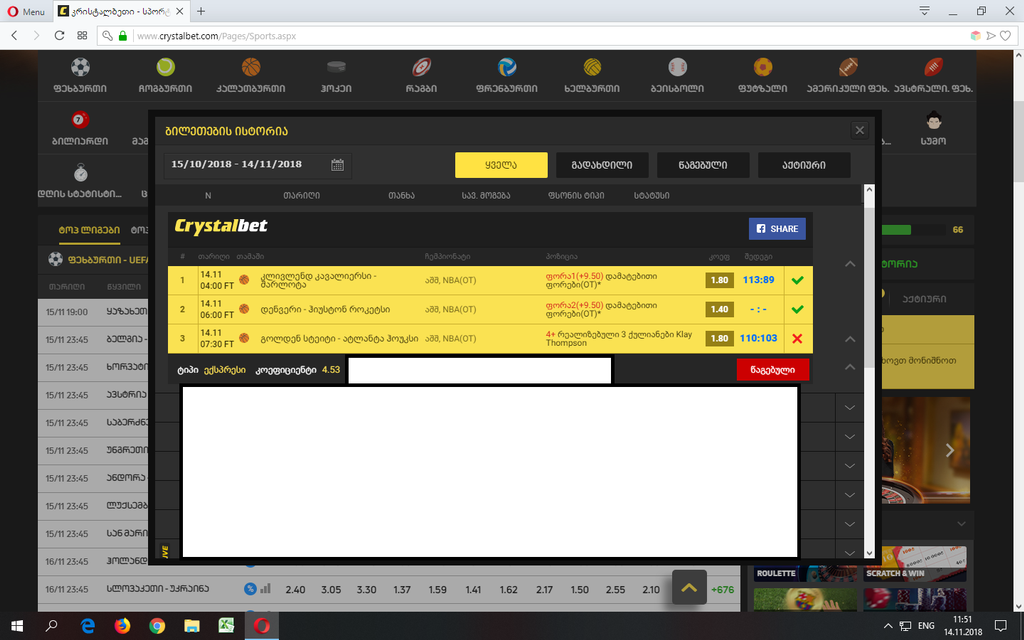The image size is (1024, 640).
Task: Select the handball sport icon
Action: (x=592, y=67)
